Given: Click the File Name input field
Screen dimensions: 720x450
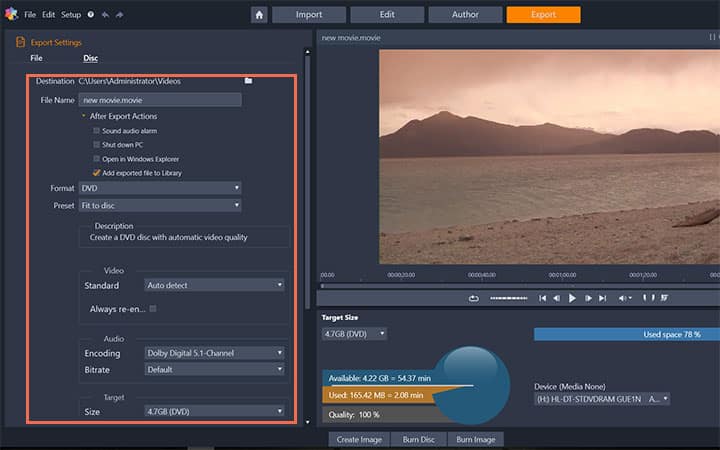Looking at the screenshot, I should (160, 100).
